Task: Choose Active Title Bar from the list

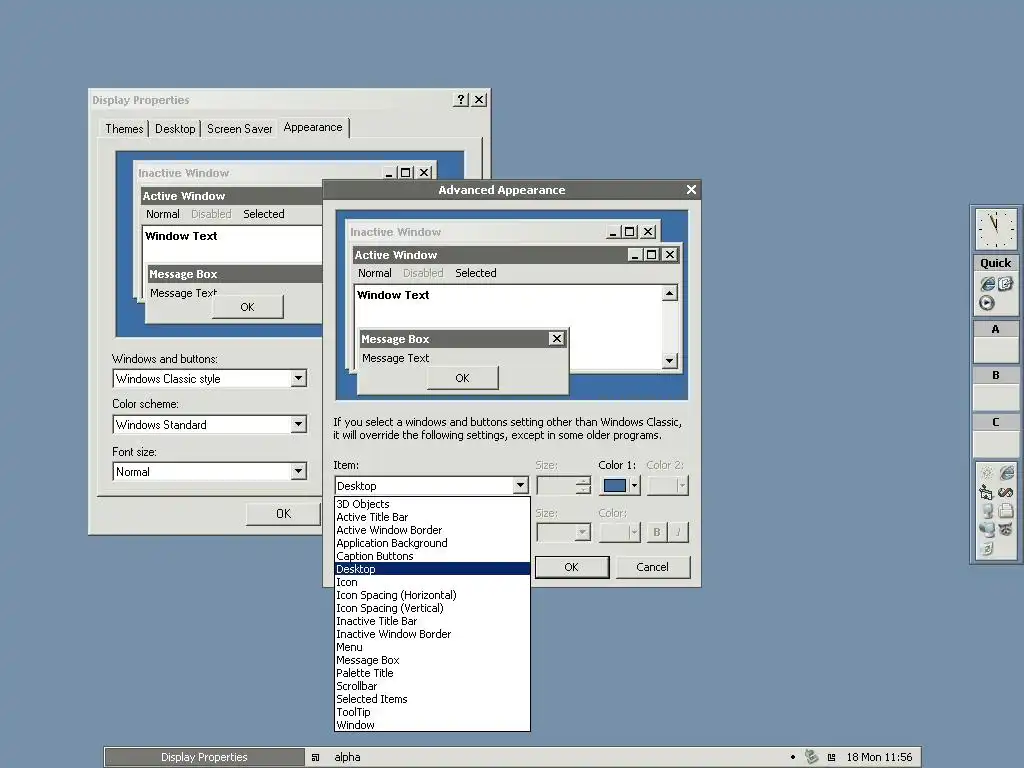Action: point(432,517)
